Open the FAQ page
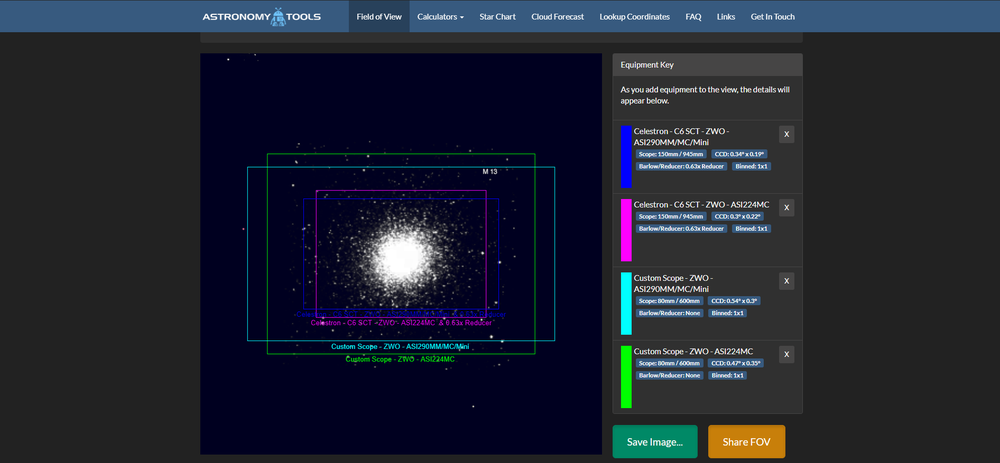Viewport: 1000px width, 463px height. [x=693, y=16]
